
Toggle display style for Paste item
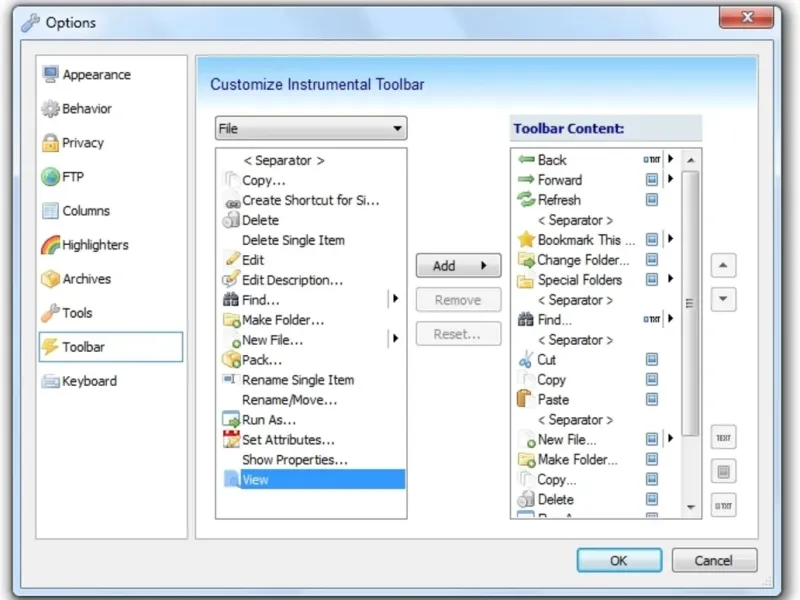[652, 399]
